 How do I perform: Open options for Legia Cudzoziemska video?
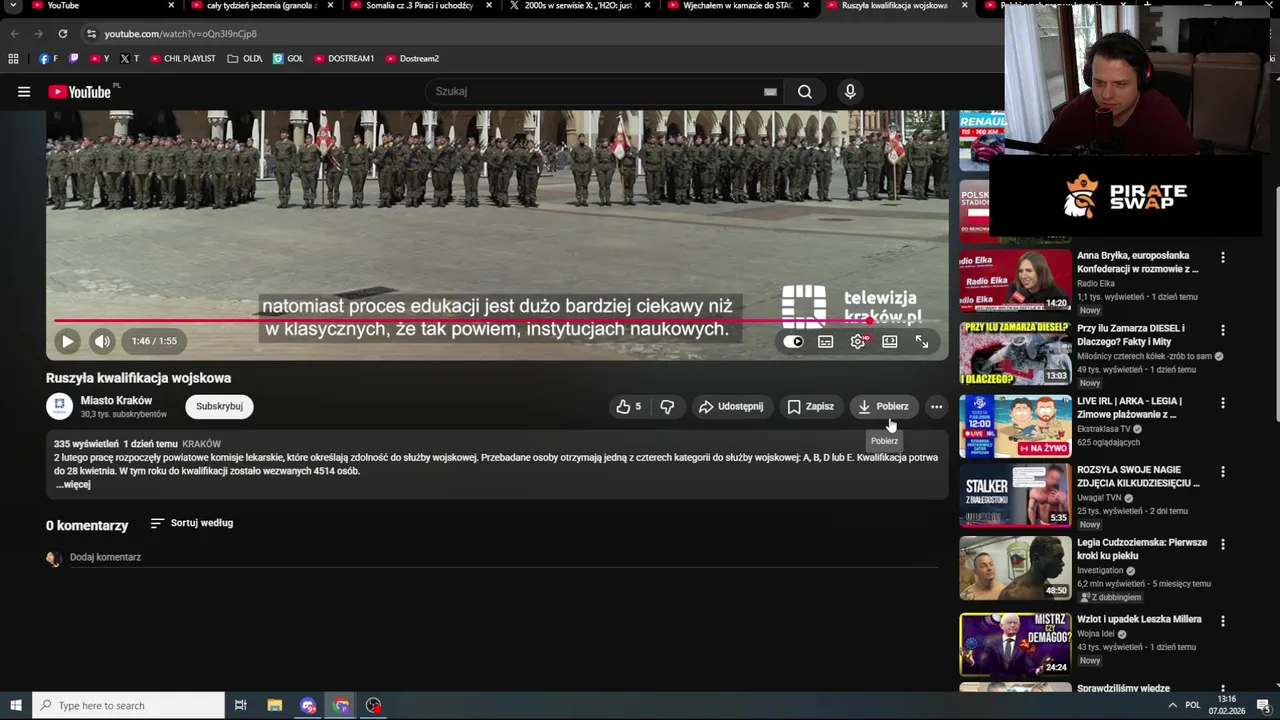click(x=1222, y=544)
